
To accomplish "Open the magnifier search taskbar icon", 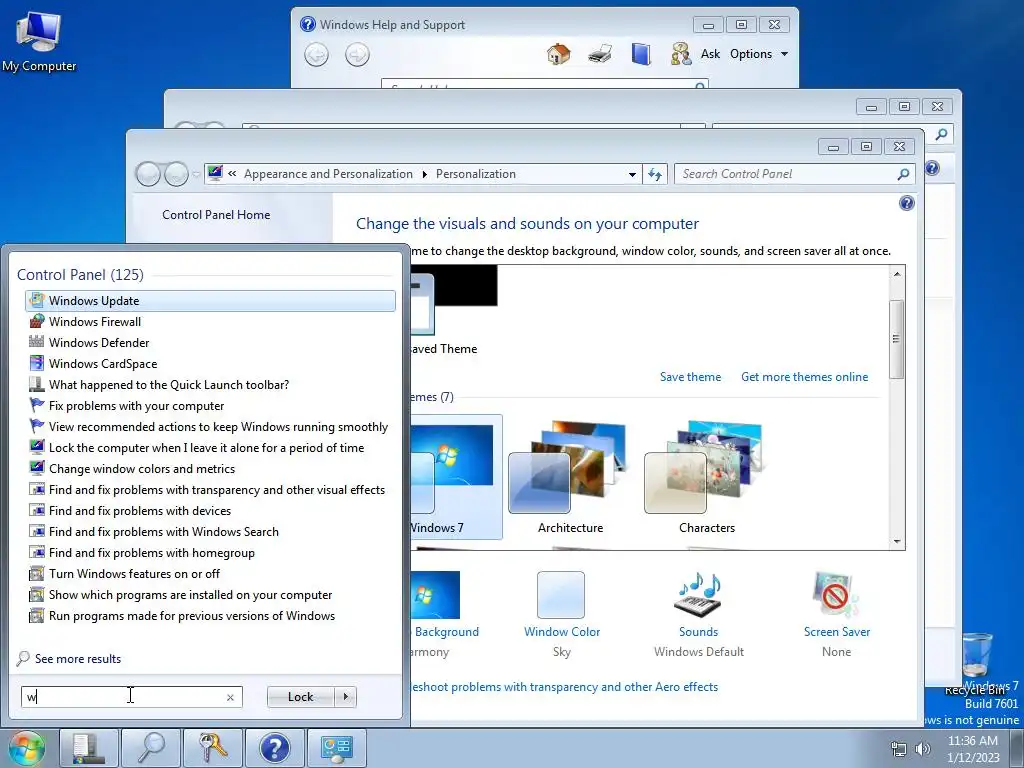I will (151, 748).
